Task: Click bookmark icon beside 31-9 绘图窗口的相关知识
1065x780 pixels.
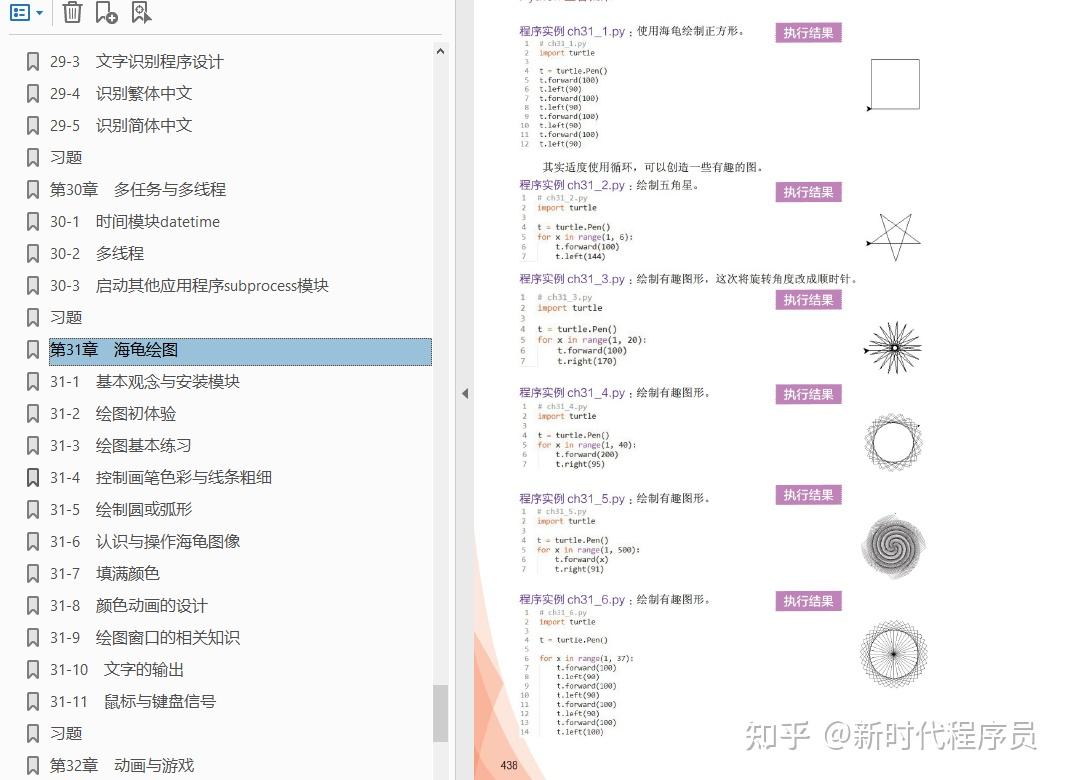Action: click(x=33, y=637)
